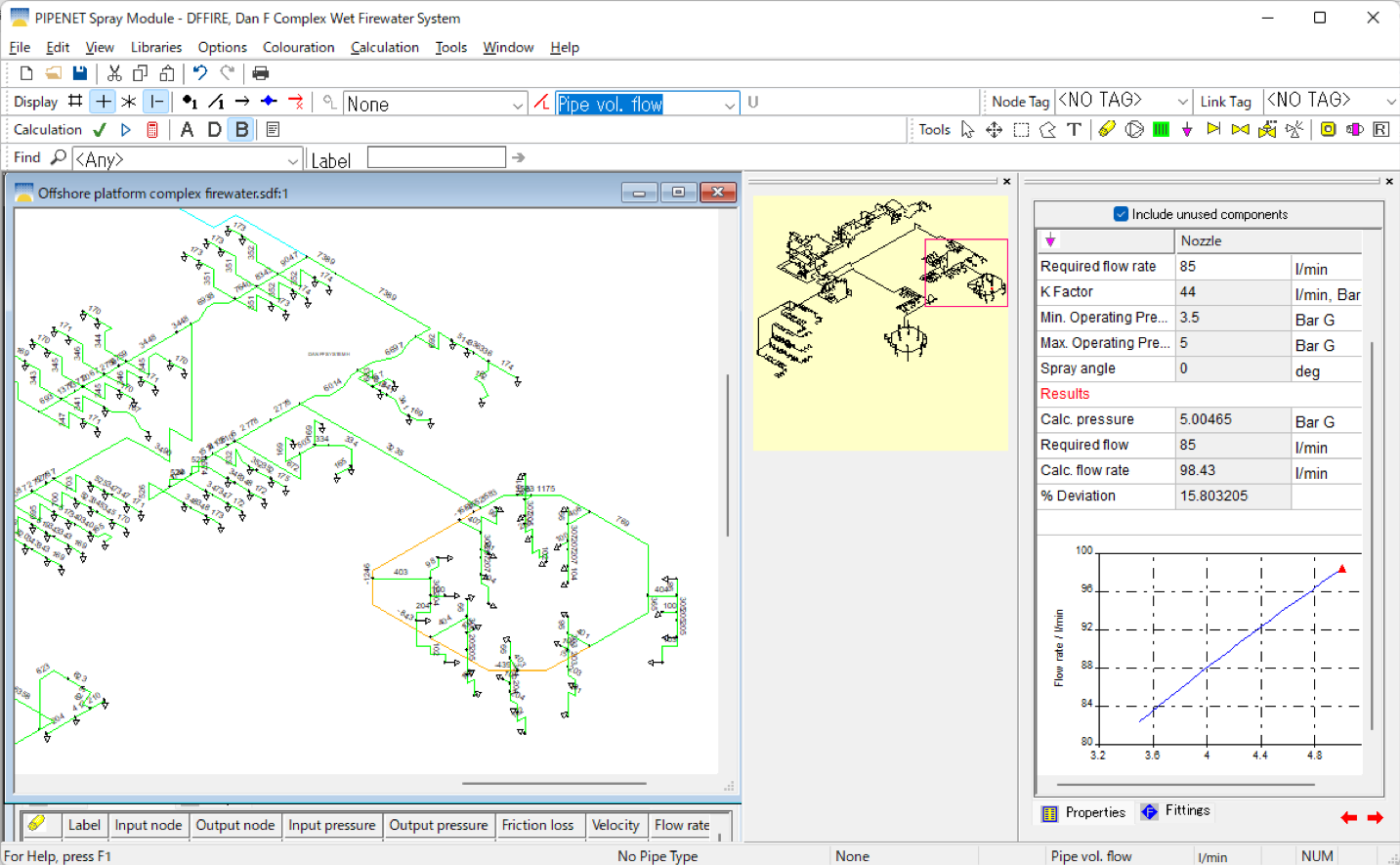The image size is (1400, 865).
Task: Click the drawing window horizontal scrollbar
Action: coord(554,784)
